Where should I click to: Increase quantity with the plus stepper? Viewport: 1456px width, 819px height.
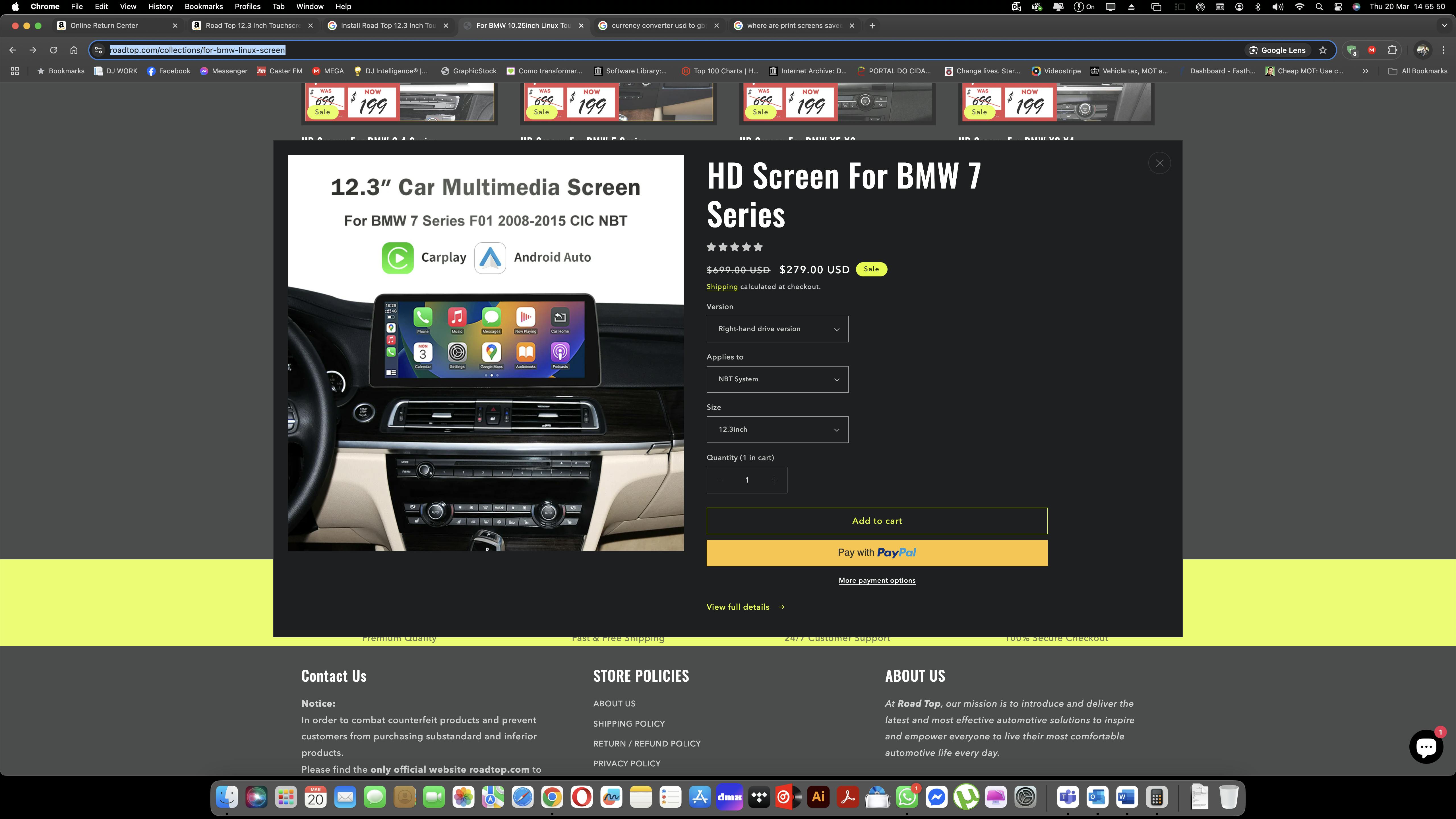(x=774, y=480)
